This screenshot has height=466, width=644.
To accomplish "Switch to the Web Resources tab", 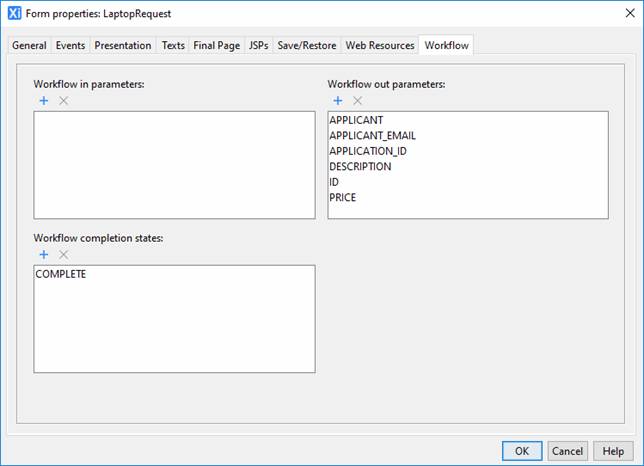I will click(379, 45).
